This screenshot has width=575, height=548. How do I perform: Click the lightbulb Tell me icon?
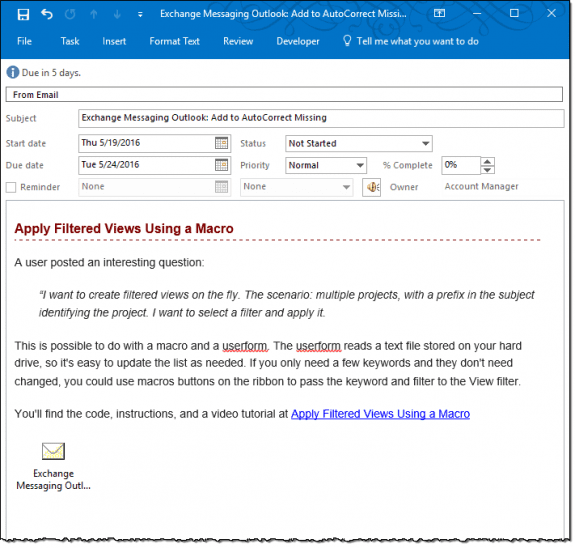click(x=347, y=41)
